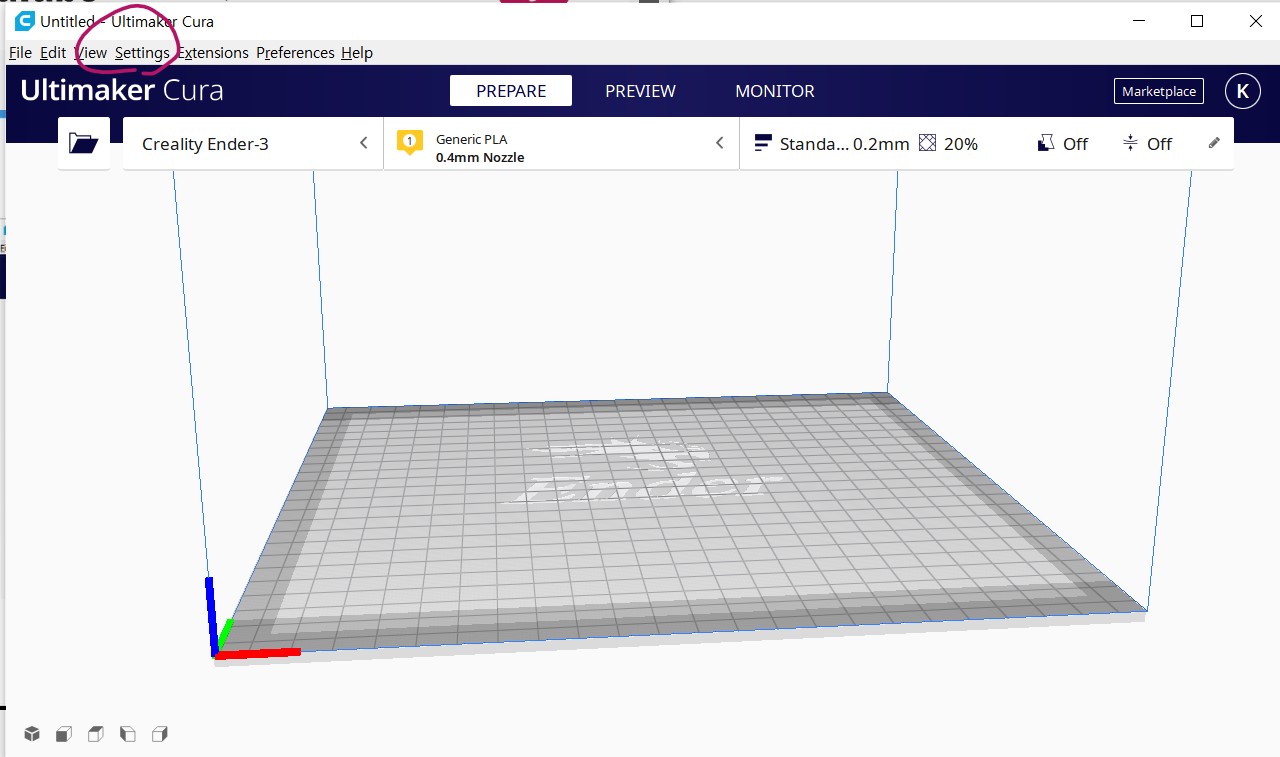Switch to the PREPARE stage
The height and width of the screenshot is (757, 1280).
coord(511,91)
